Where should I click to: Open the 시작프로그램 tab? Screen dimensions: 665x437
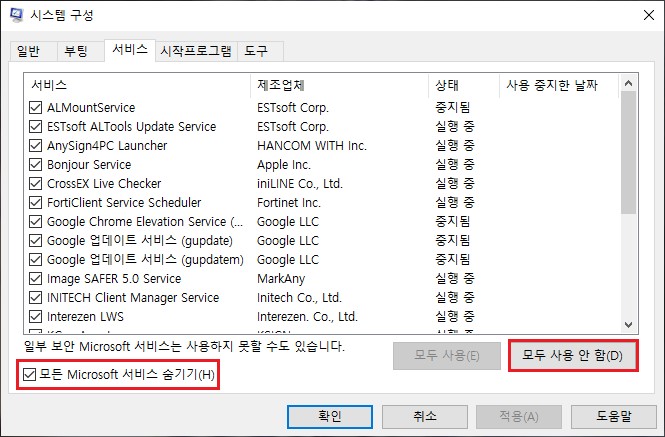pyautogui.click(x=196, y=51)
